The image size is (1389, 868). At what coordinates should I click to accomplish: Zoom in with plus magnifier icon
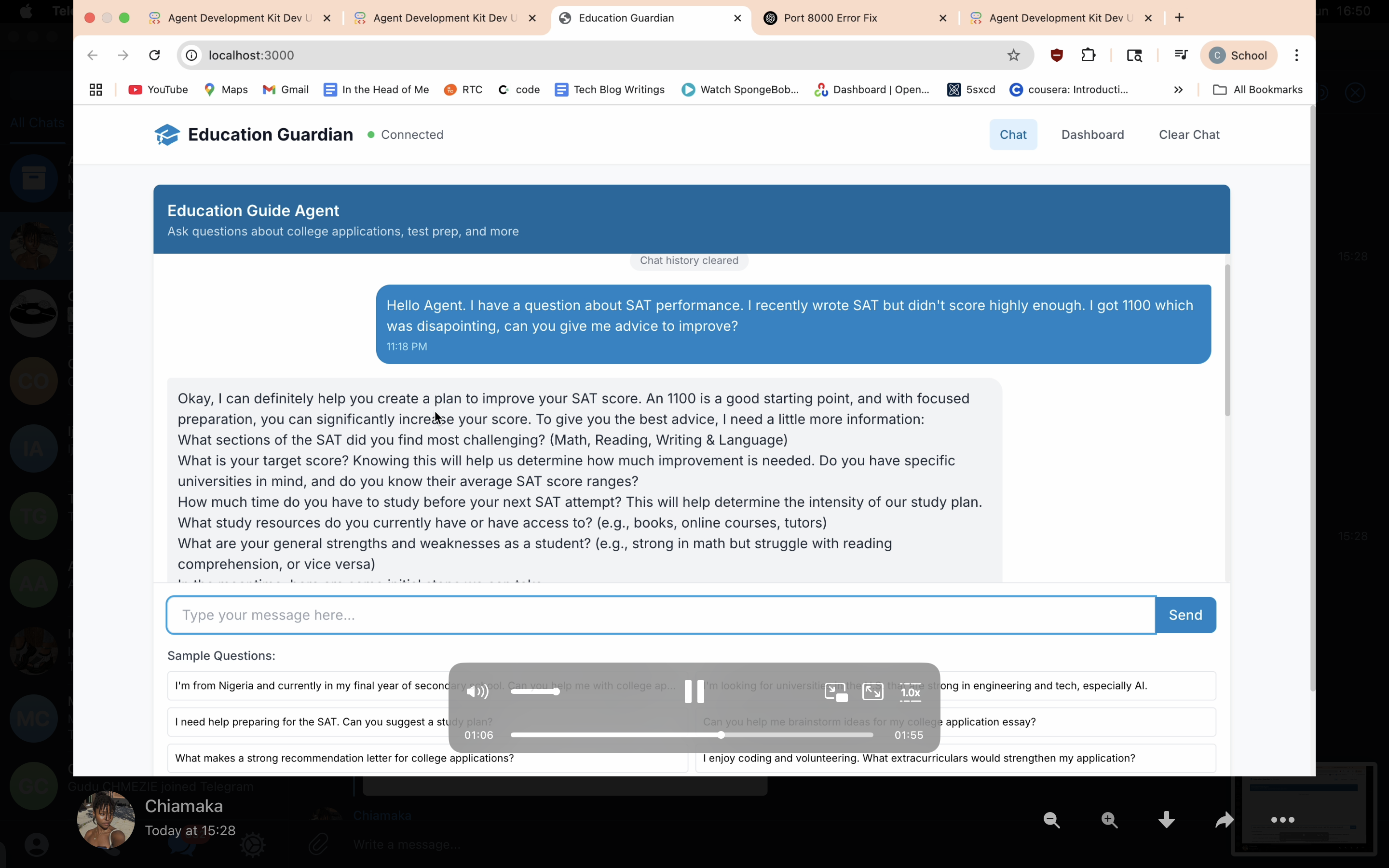tap(1109, 820)
